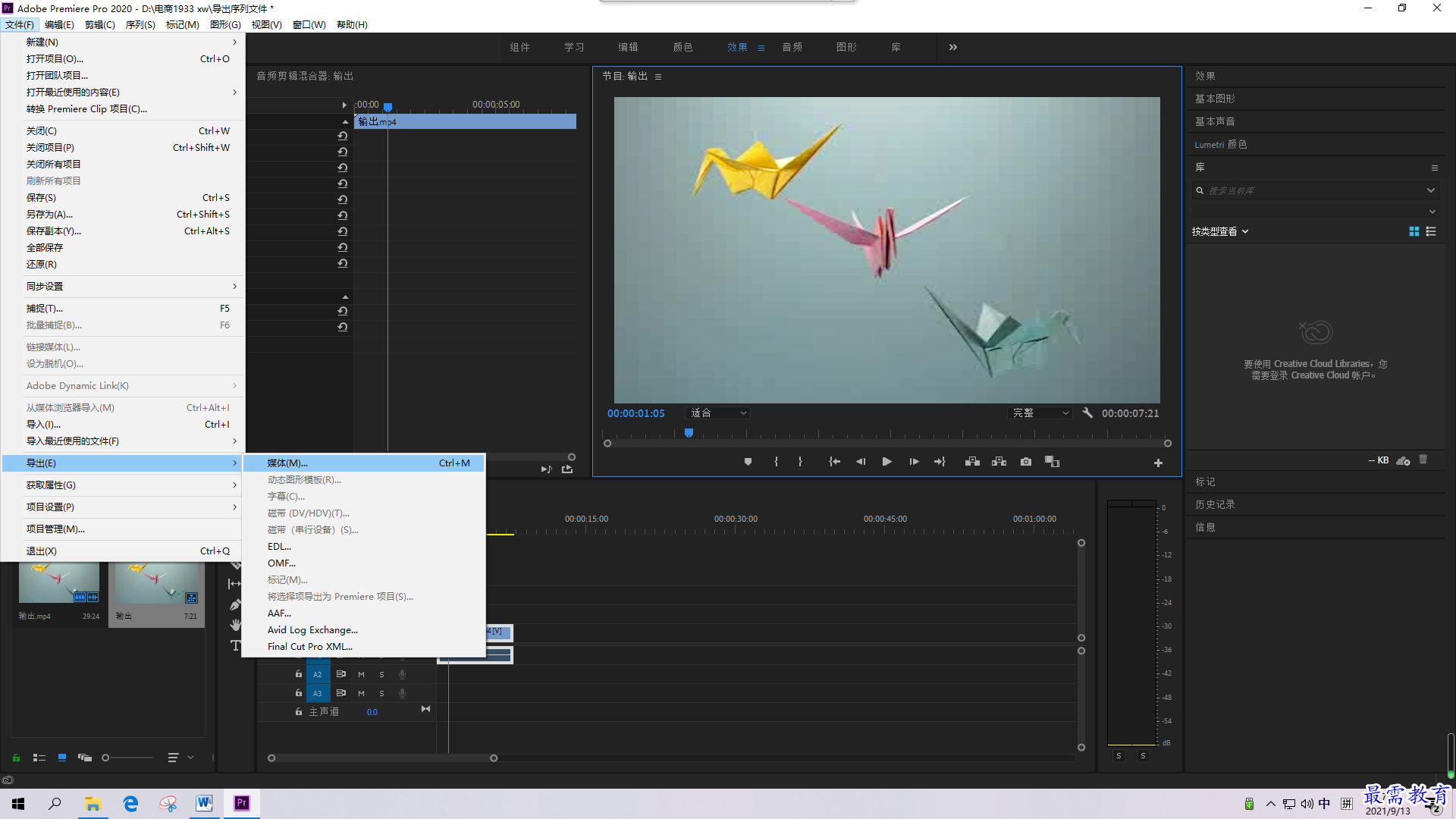Solo audio track A2
The image size is (1456, 819).
click(381, 674)
